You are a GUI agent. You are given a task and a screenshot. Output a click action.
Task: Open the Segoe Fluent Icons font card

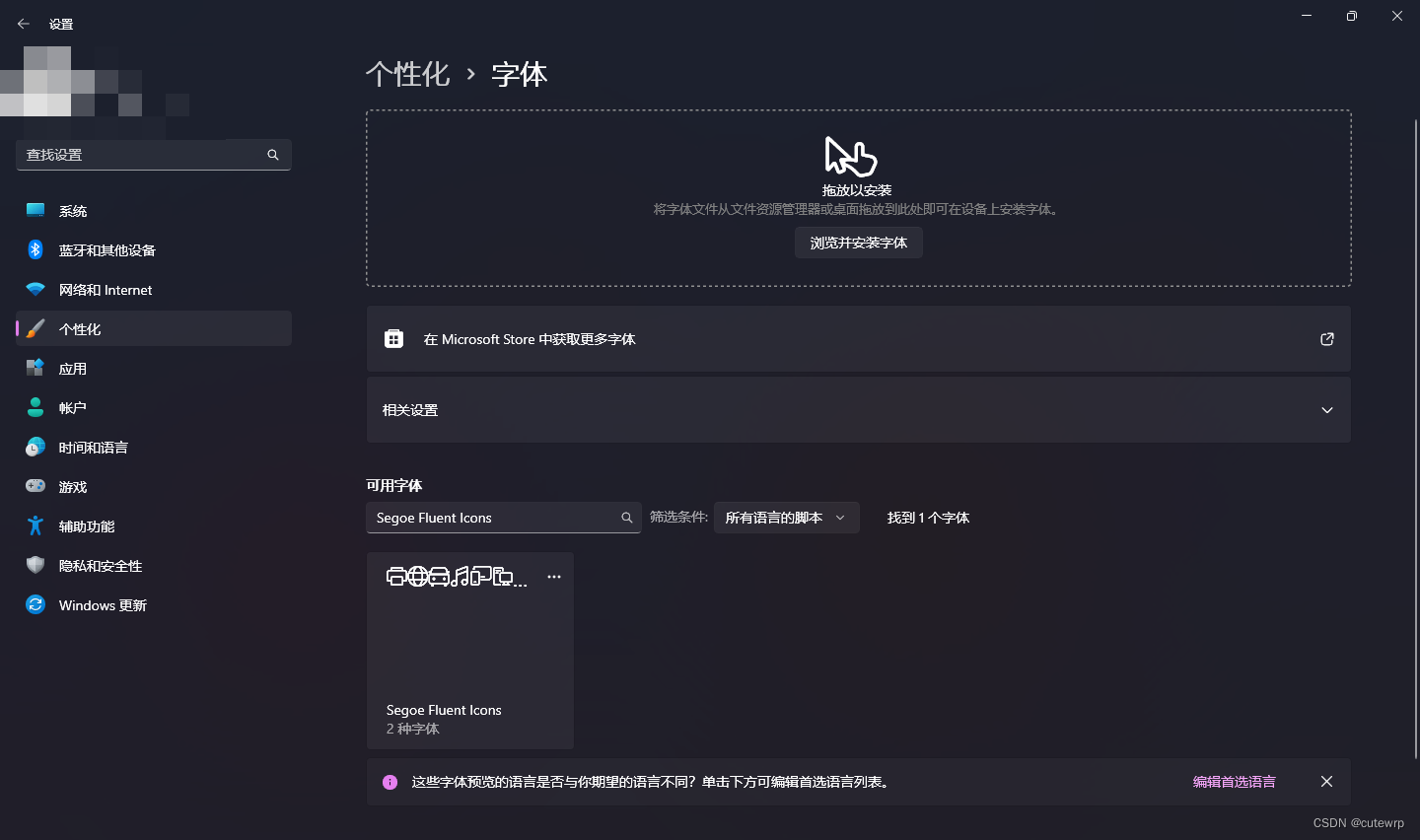click(470, 651)
